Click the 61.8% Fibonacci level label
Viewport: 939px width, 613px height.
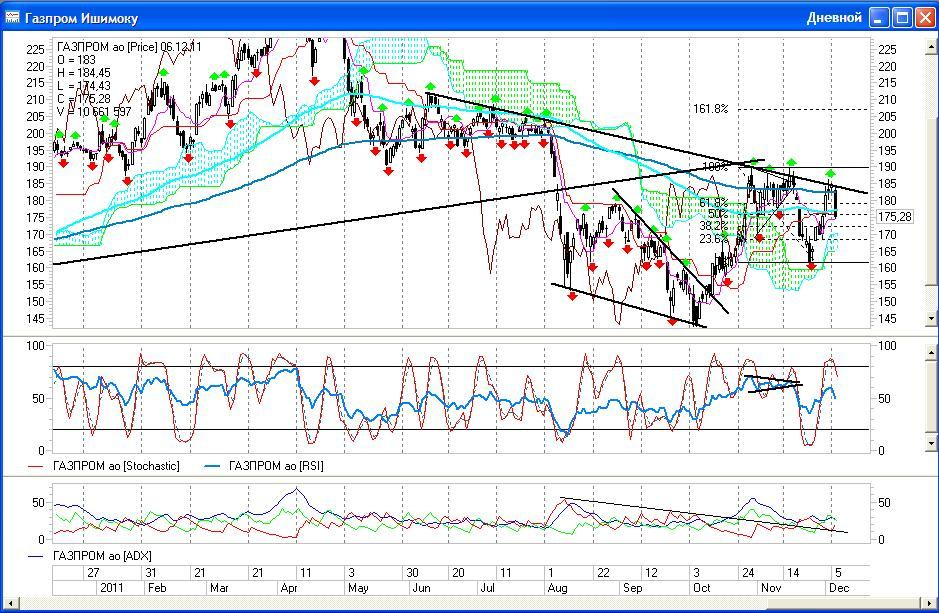[713, 203]
